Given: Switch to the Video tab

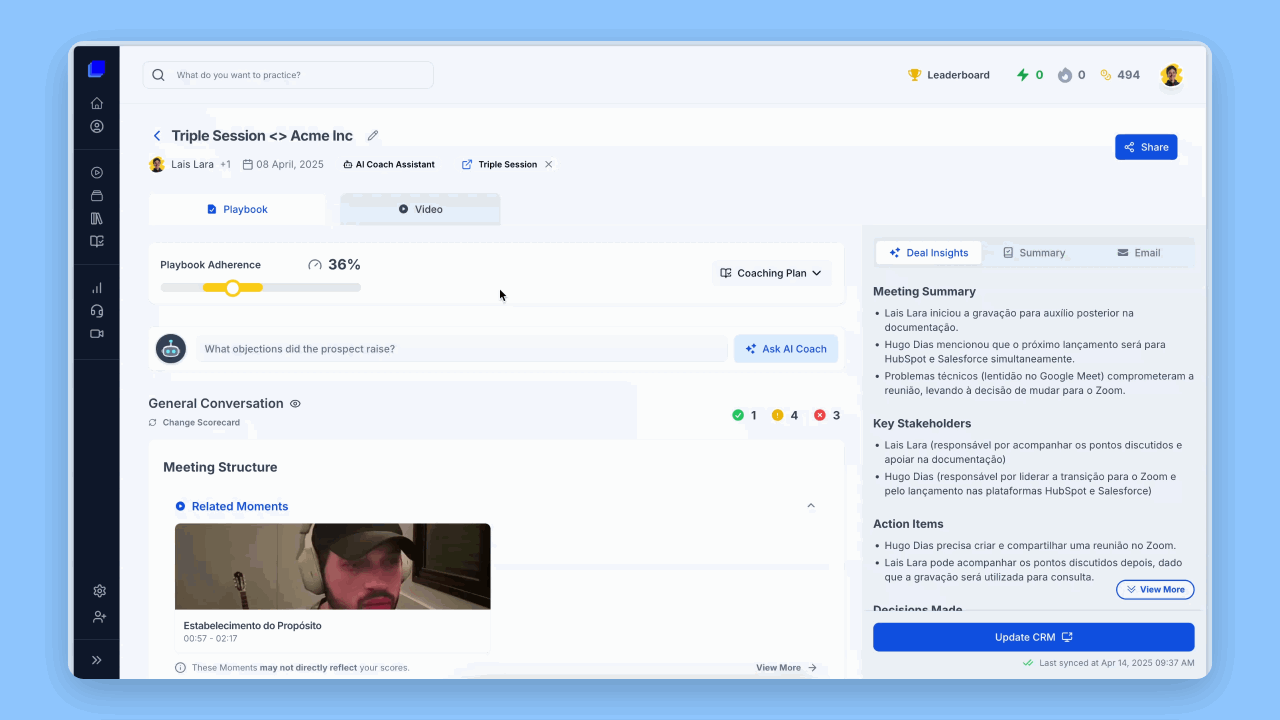Looking at the screenshot, I should coord(420,209).
